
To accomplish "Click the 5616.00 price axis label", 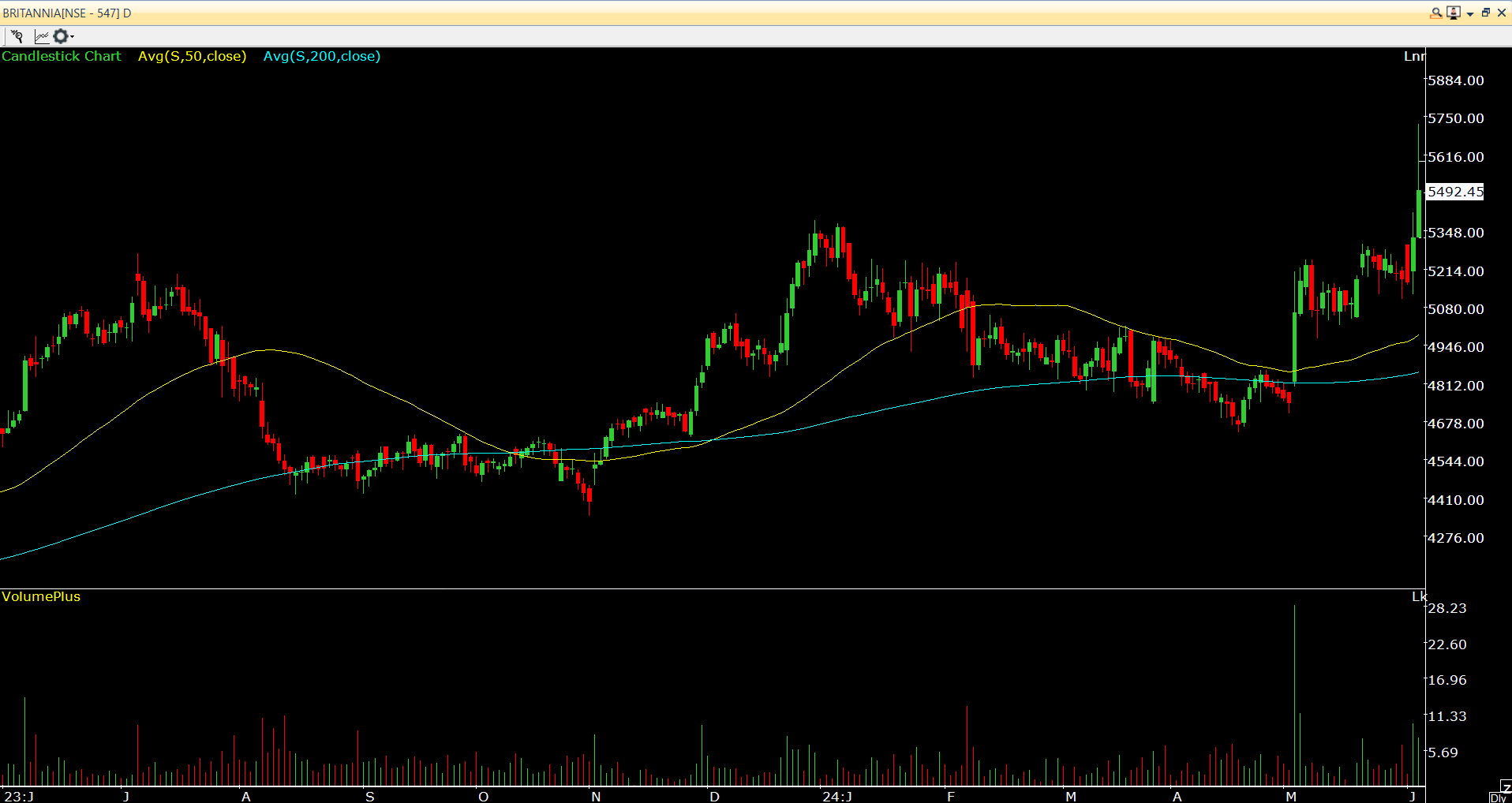I will (1456, 157).
